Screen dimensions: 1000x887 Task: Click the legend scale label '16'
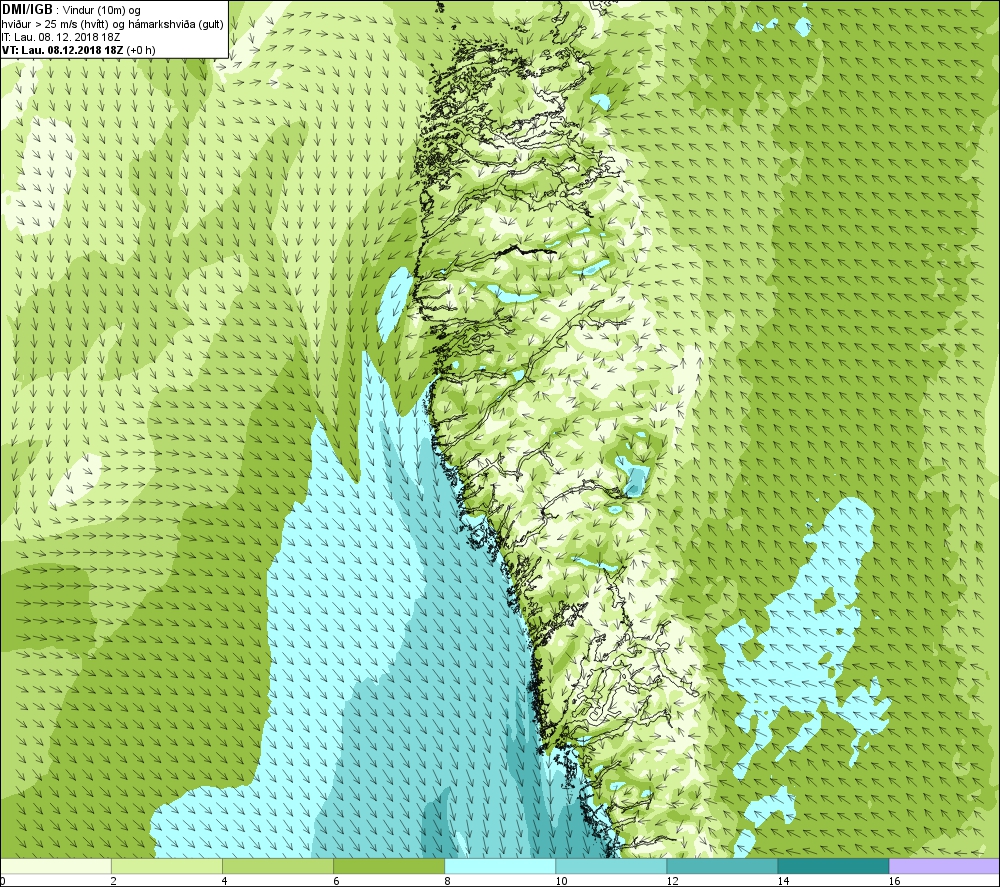tap(895, 881)
